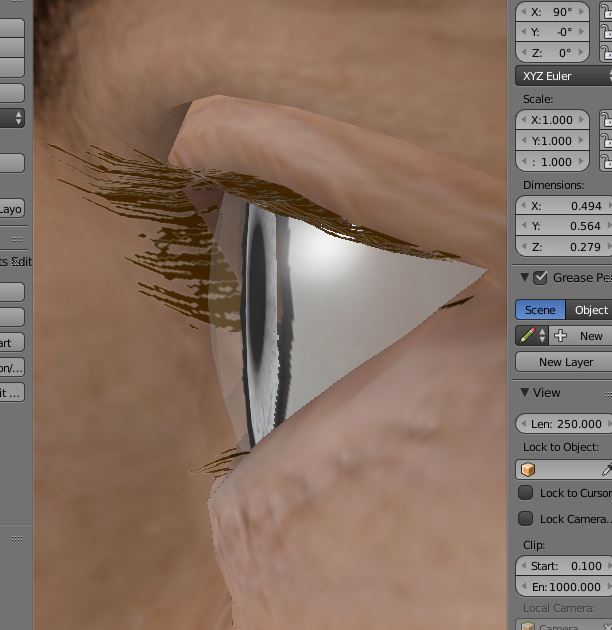Screen dimensions: 612x630
Task: Check the Lock Camera checkbox
Action: [x=525, y=518]
